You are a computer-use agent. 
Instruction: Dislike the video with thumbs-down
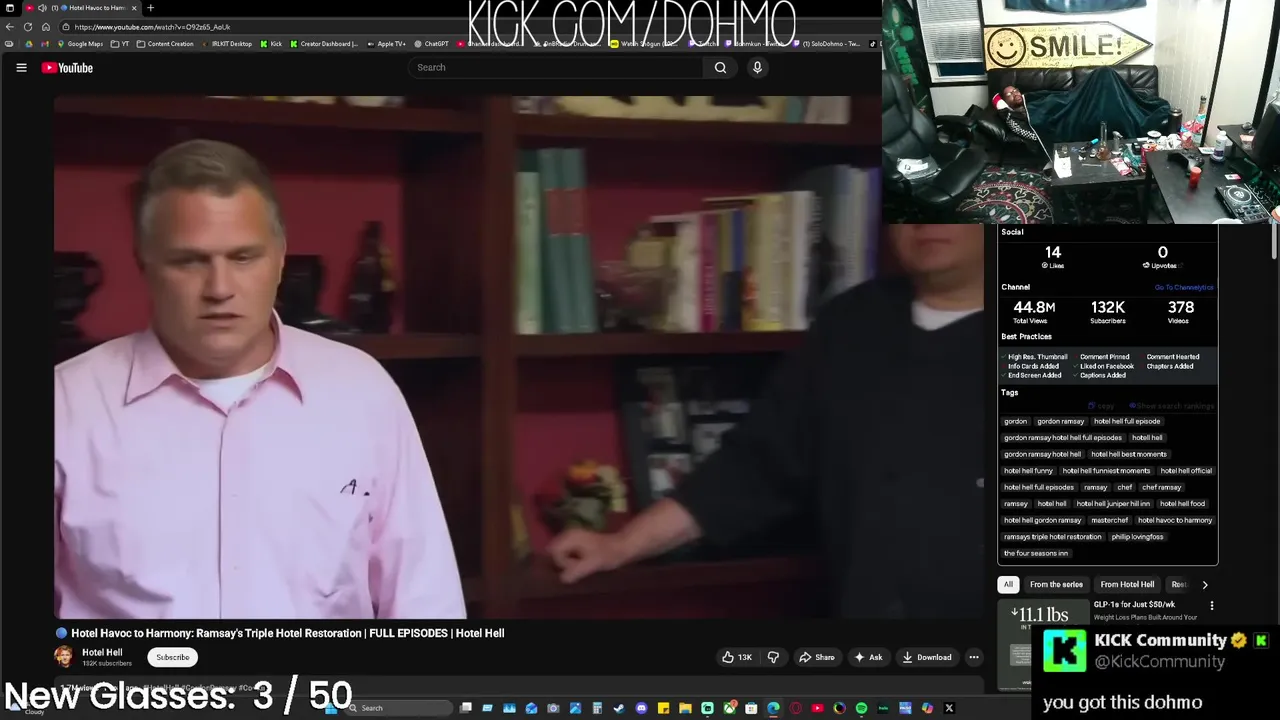773,657
